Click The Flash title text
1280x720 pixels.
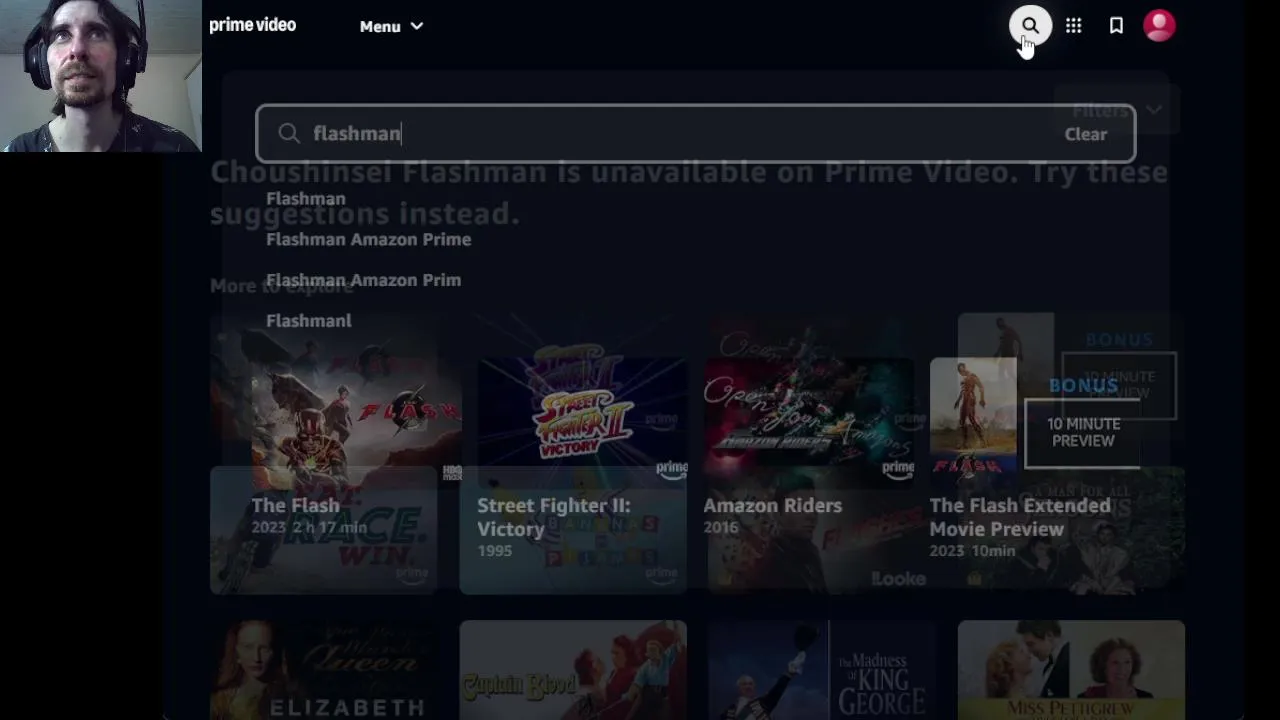[295, 505]
